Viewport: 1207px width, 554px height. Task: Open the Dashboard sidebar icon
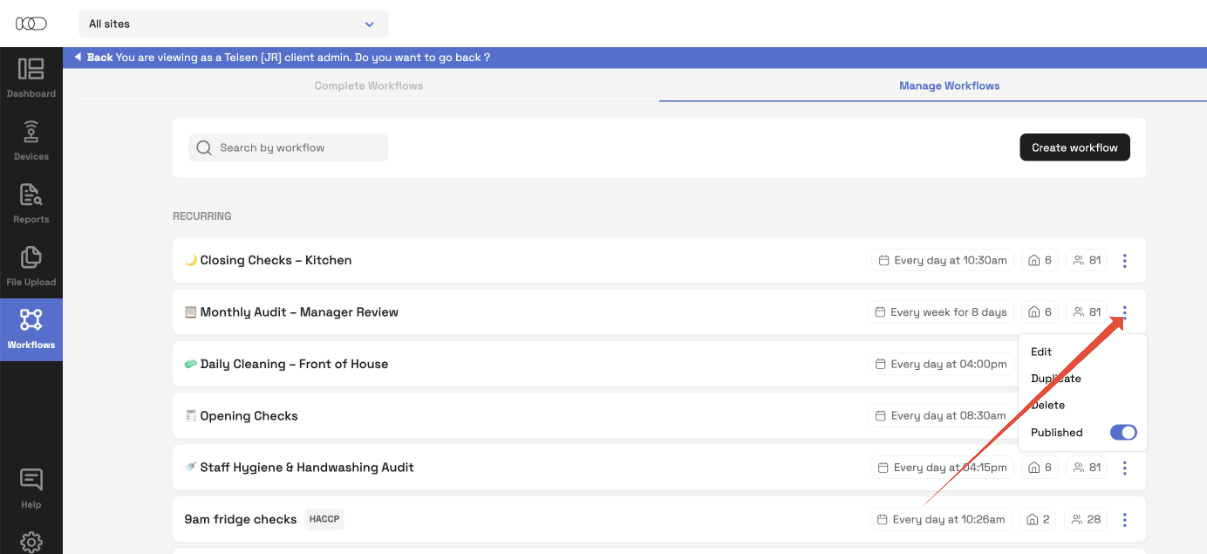click(31, 77)
